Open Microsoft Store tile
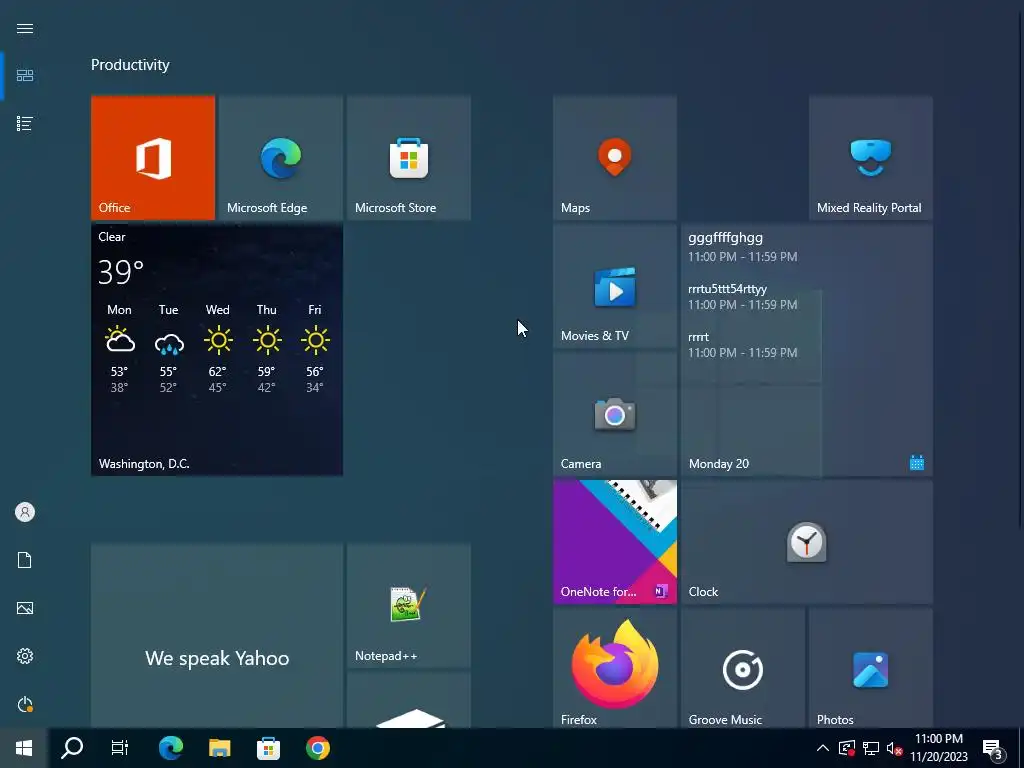Screen dimensions: 1024x768 409,157
